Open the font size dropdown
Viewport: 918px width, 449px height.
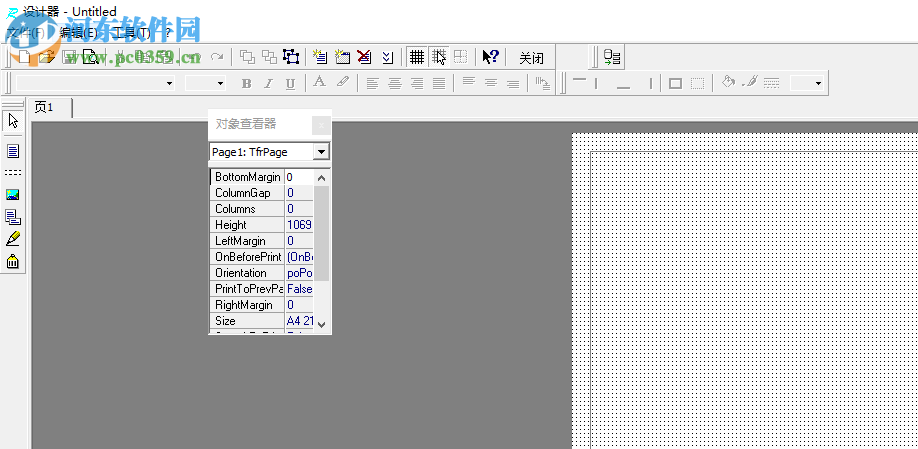point(221,83)
